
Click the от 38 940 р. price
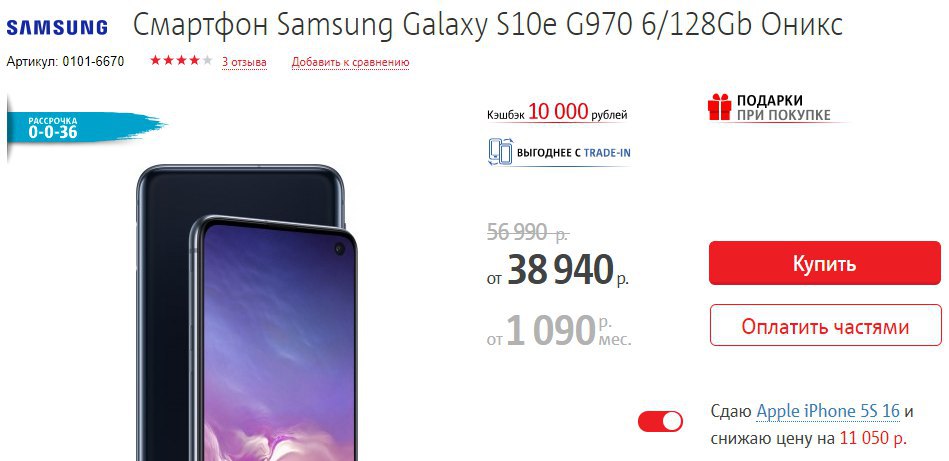tap(557, 270)
